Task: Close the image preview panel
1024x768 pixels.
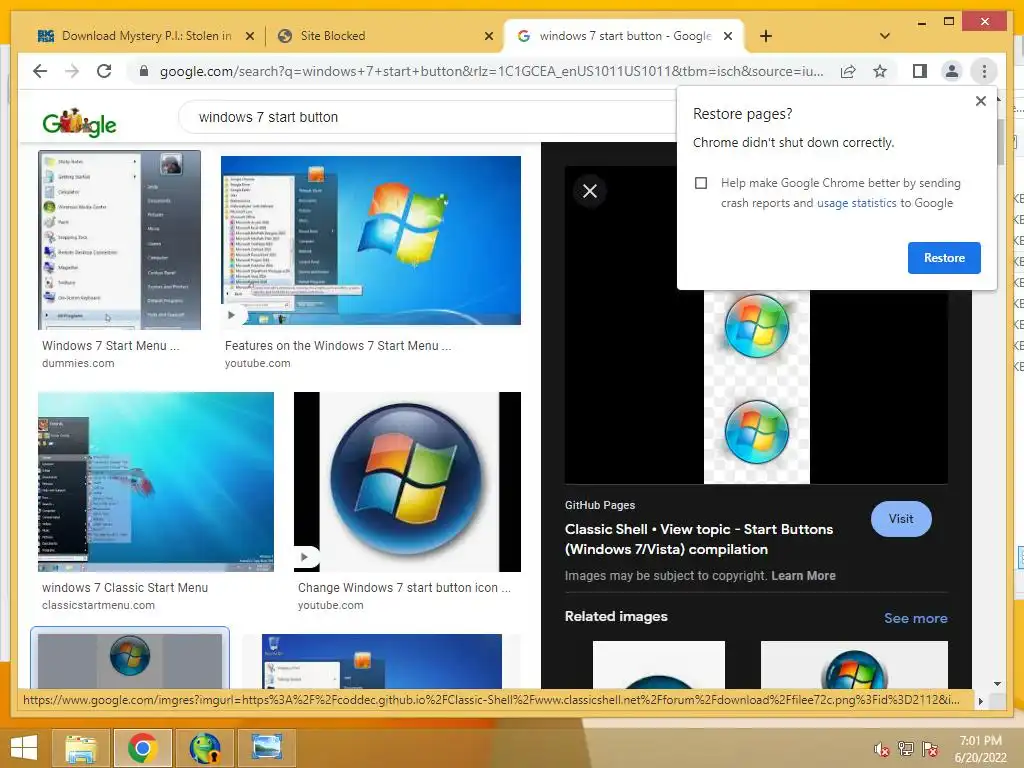Action: (x=590, y=191)
